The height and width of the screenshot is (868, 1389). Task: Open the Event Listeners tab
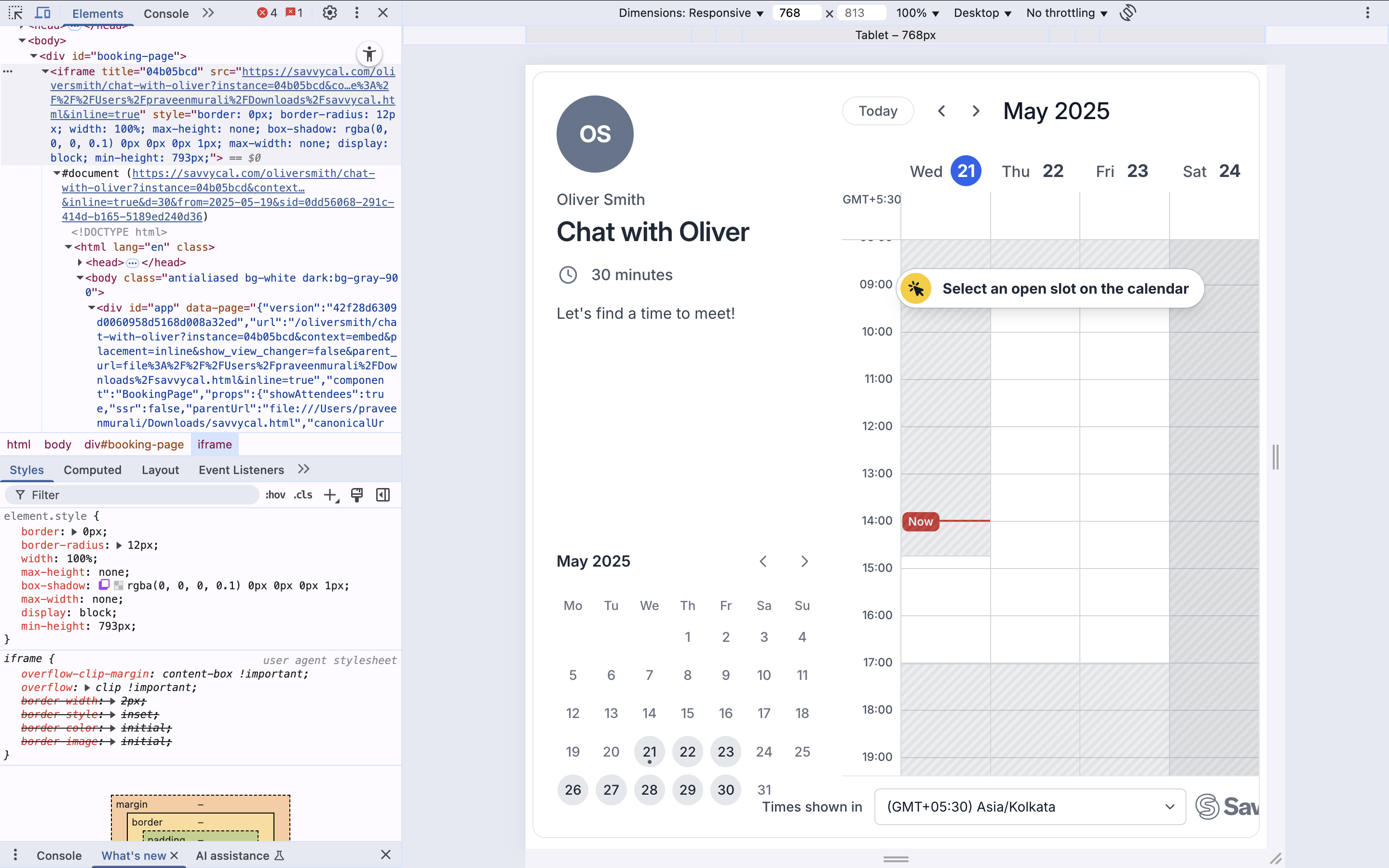[241, 470]
